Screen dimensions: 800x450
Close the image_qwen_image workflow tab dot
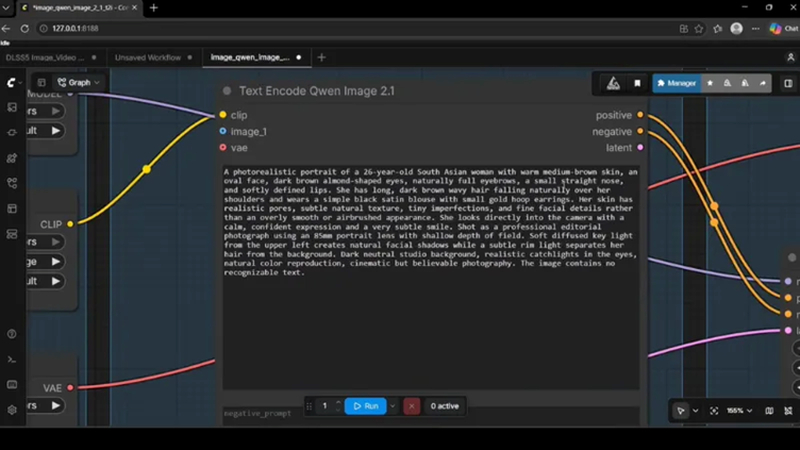298,57
